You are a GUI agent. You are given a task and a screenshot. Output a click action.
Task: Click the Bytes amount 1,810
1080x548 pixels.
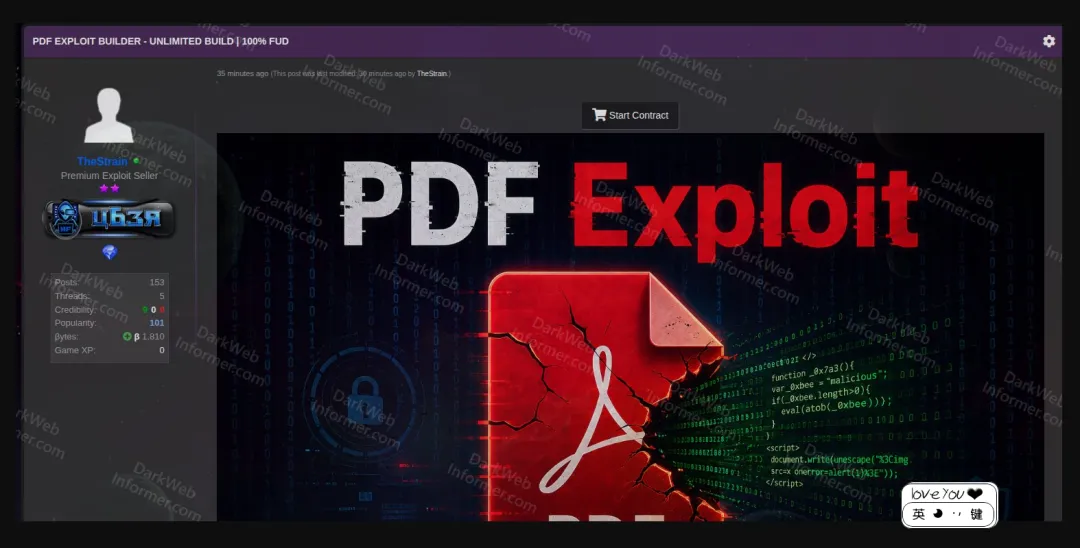[x=153, y=337]
